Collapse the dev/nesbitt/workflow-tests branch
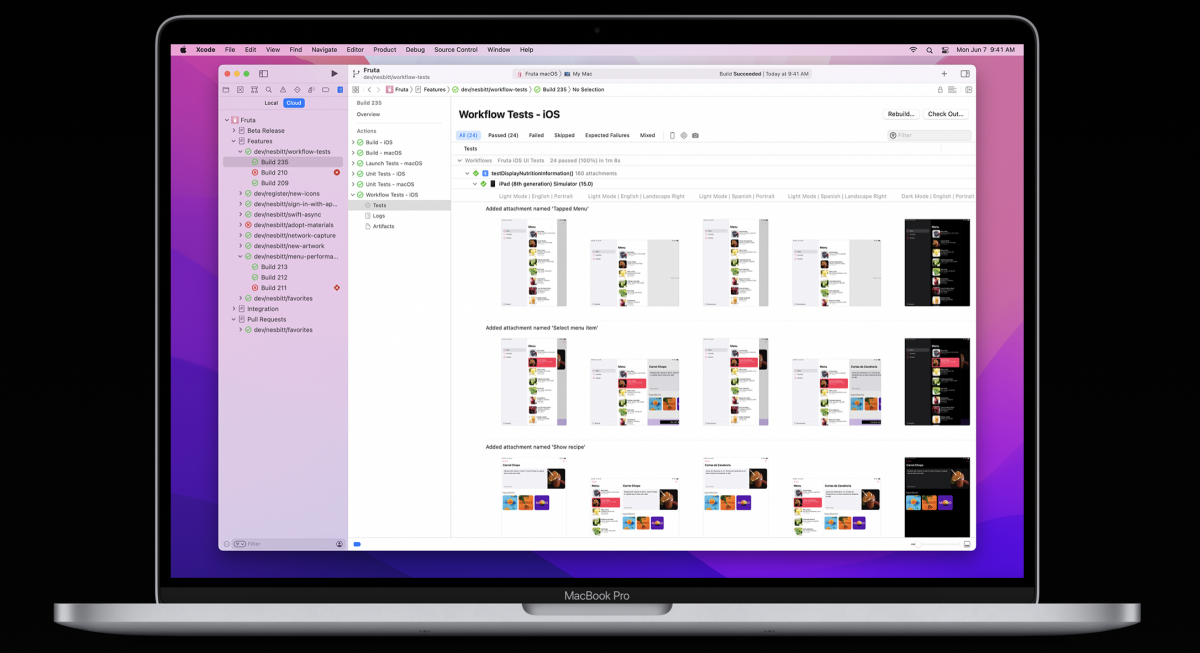This screenshot has width=1200, height=653. pos(241,152)
